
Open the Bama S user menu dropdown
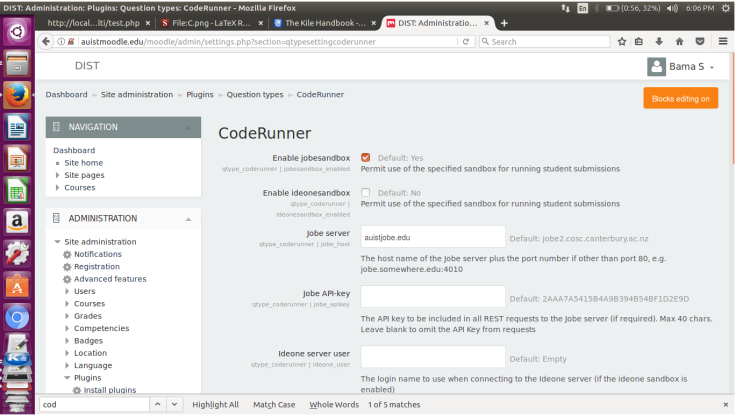[x=685, y=67]
